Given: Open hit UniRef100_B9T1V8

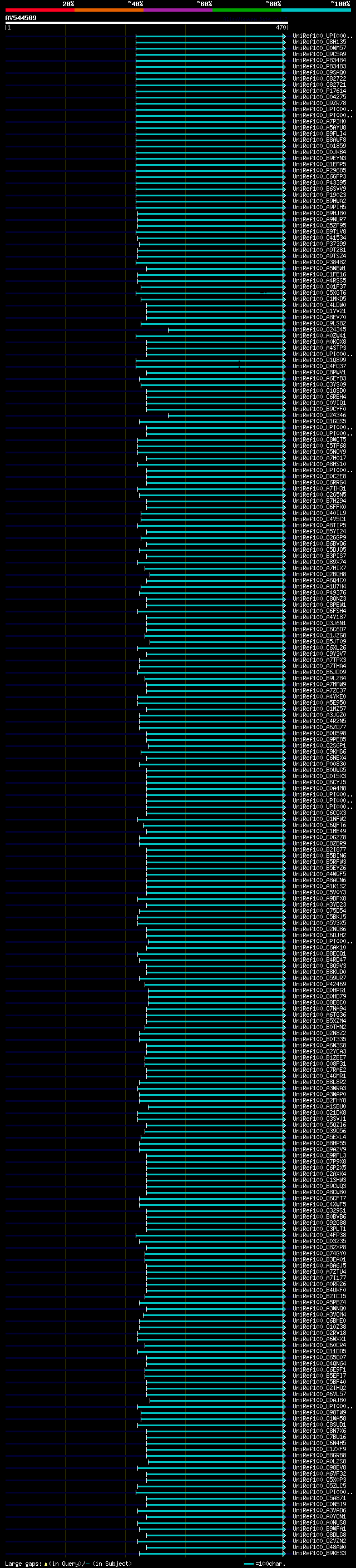Looking at the screenshot, I should coord(319,231).
